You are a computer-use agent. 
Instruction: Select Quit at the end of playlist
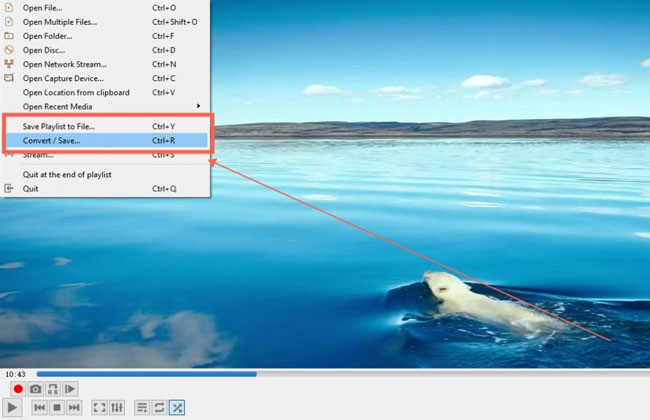click(x=105, y=175)
